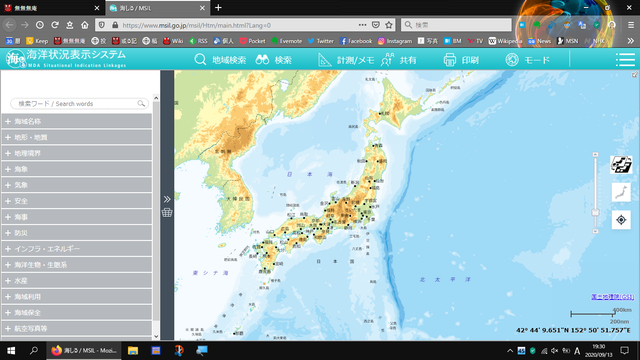Open the Firefox application menu
The image size is (640, 360).
tap(631, 25)
